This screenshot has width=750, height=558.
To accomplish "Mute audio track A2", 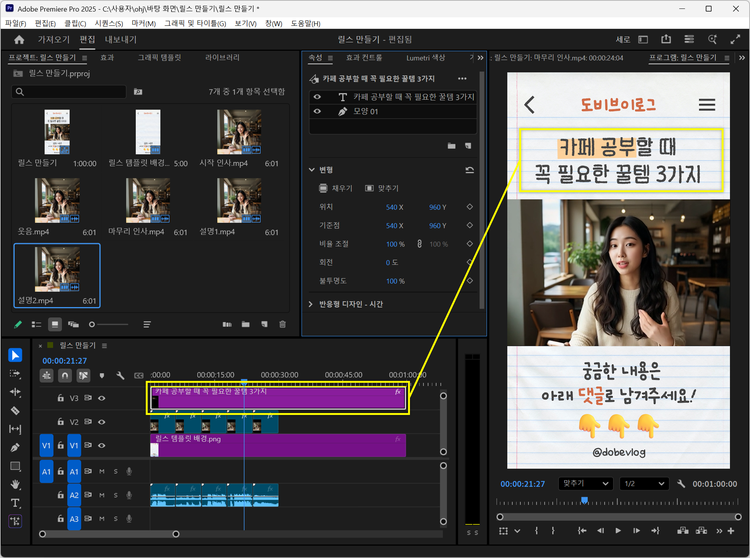I will [x=102, y=495].
